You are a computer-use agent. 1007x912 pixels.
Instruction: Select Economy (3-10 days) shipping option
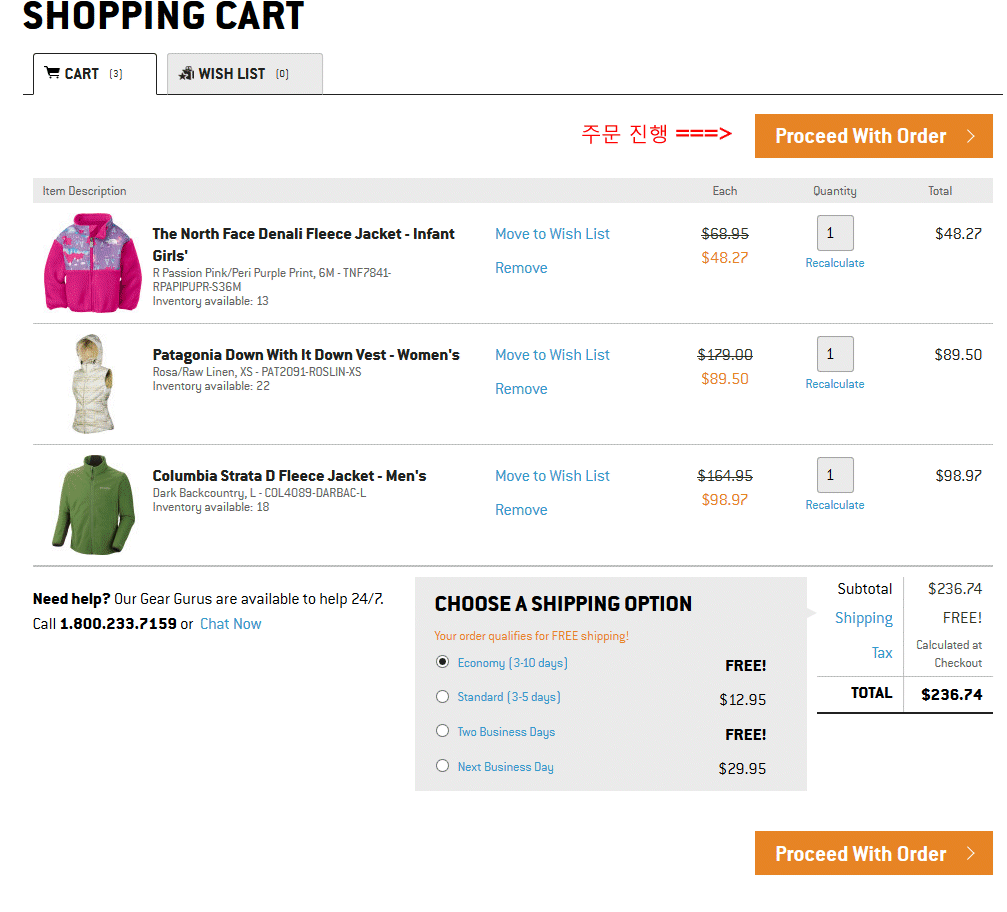(443, 662)
